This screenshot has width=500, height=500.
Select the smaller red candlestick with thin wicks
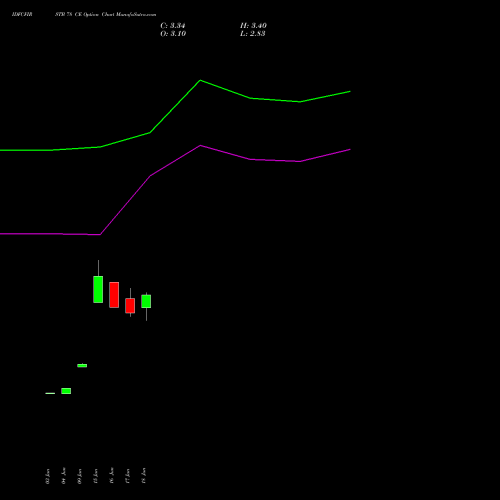(130, 305)
